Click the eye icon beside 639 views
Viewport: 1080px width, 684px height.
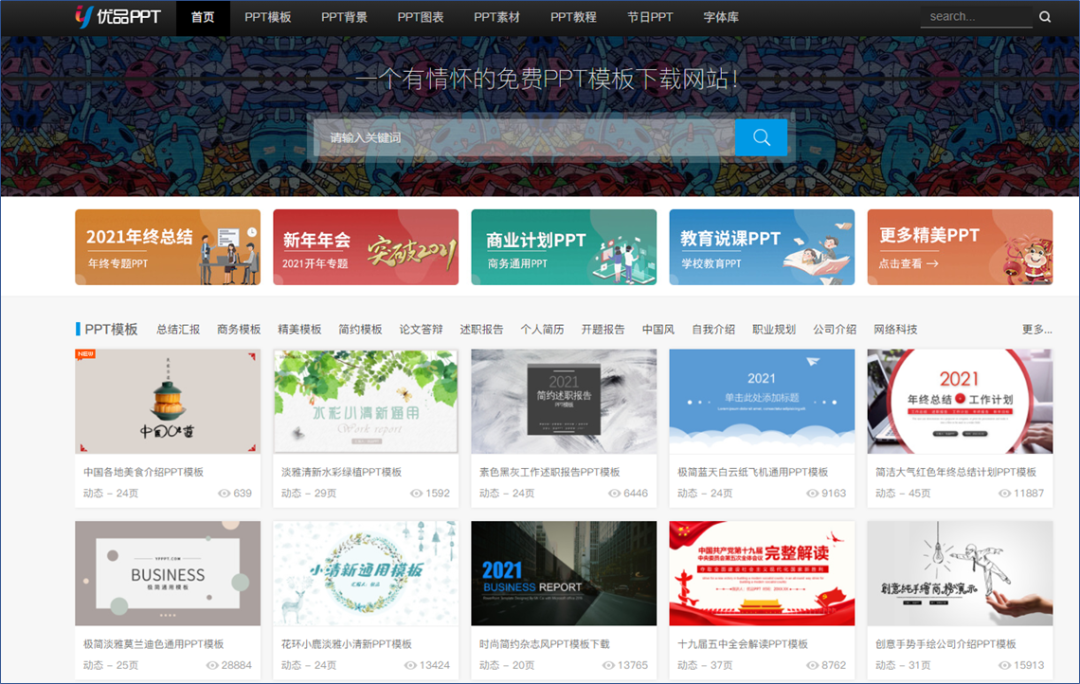click(x=224, y=493)
